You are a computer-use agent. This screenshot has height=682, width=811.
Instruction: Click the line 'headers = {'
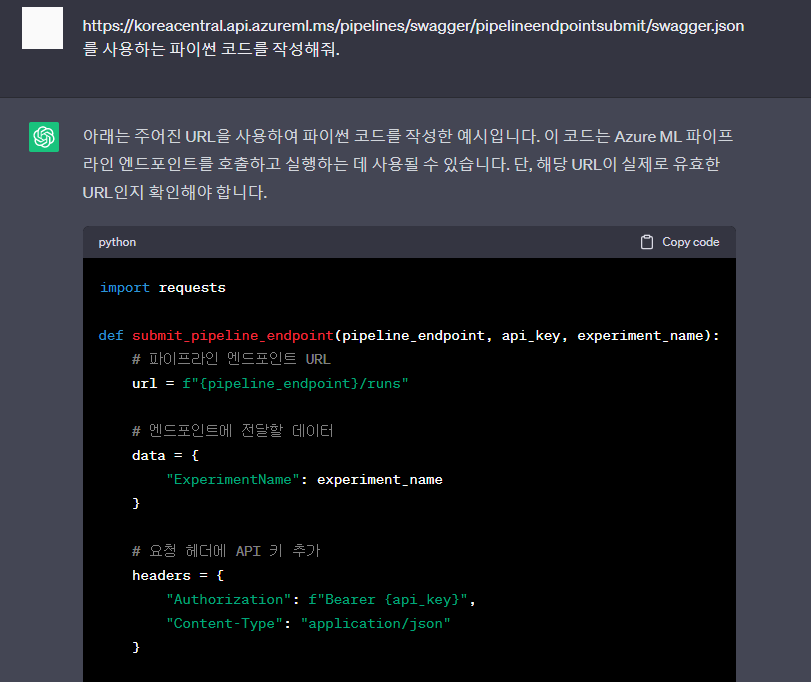(x=178, y=575)
